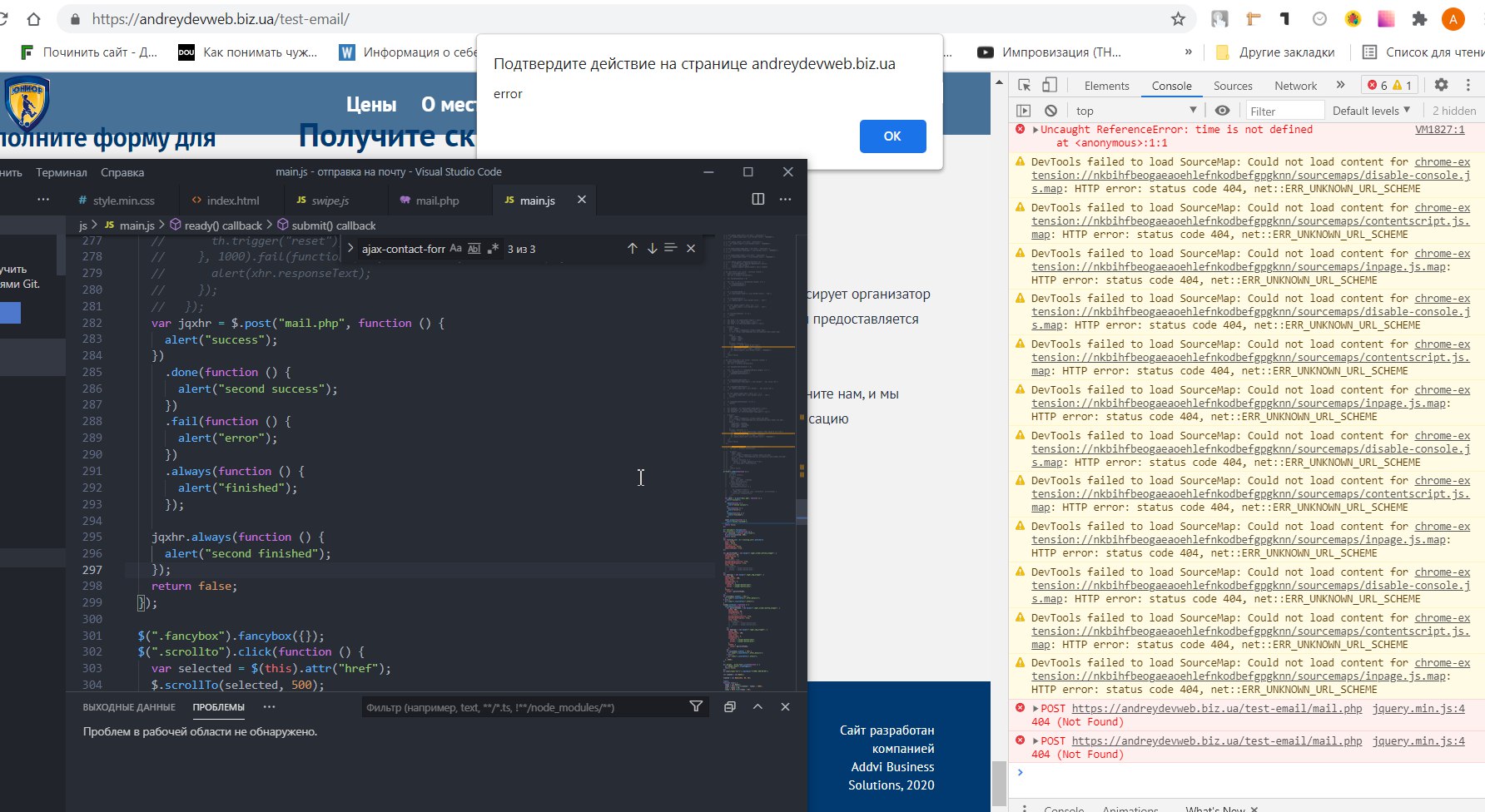
Task: Switch to the ПРОБЛЕМЫ panel tab
Action: (x=219, y=707)
